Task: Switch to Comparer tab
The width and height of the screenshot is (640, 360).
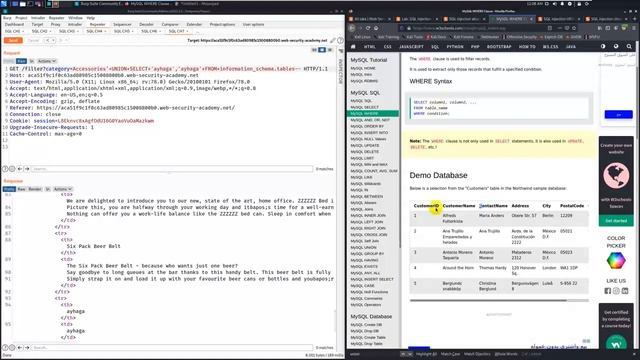Action: tap(170, 24)
